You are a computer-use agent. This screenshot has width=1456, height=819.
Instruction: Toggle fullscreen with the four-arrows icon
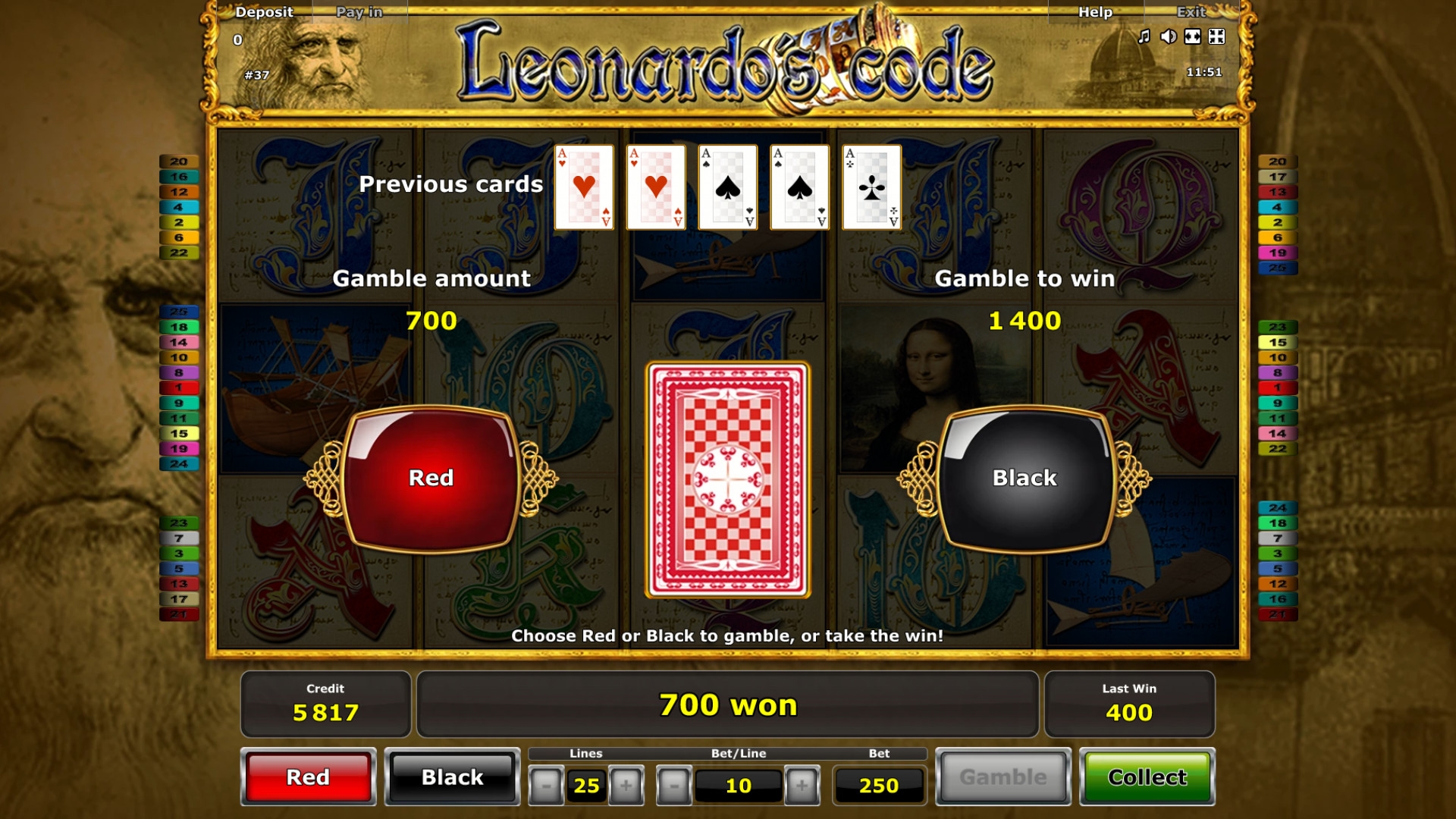[1217, 36]
